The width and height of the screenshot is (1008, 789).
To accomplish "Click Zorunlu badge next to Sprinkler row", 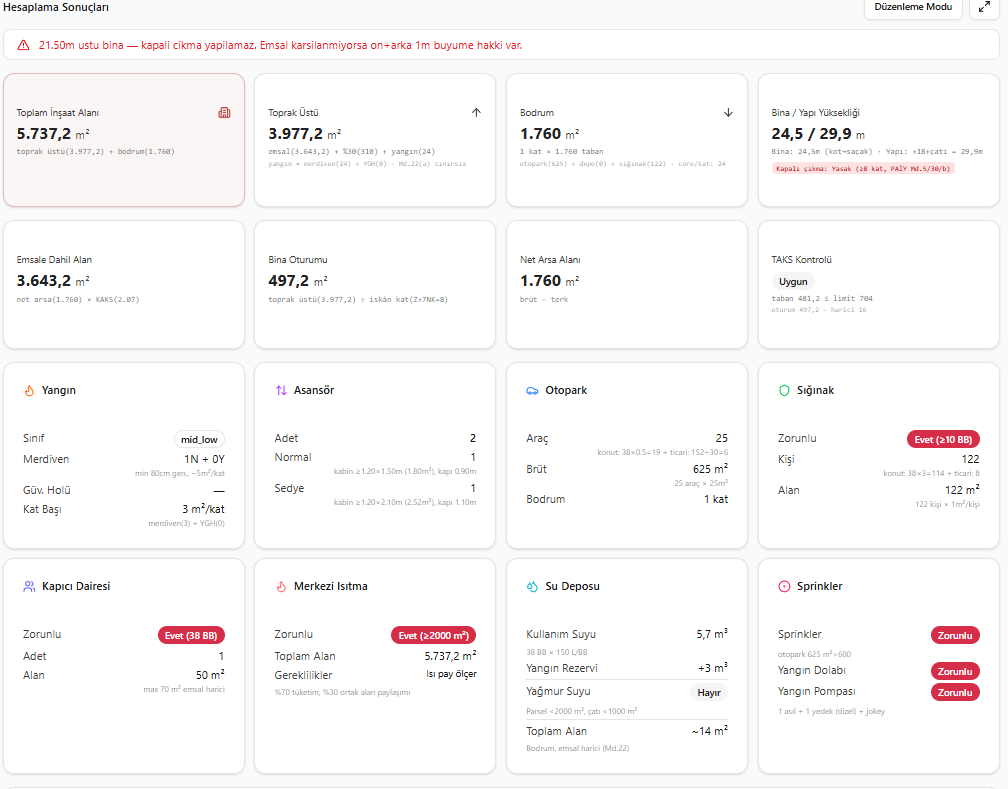I will (955, 635).
